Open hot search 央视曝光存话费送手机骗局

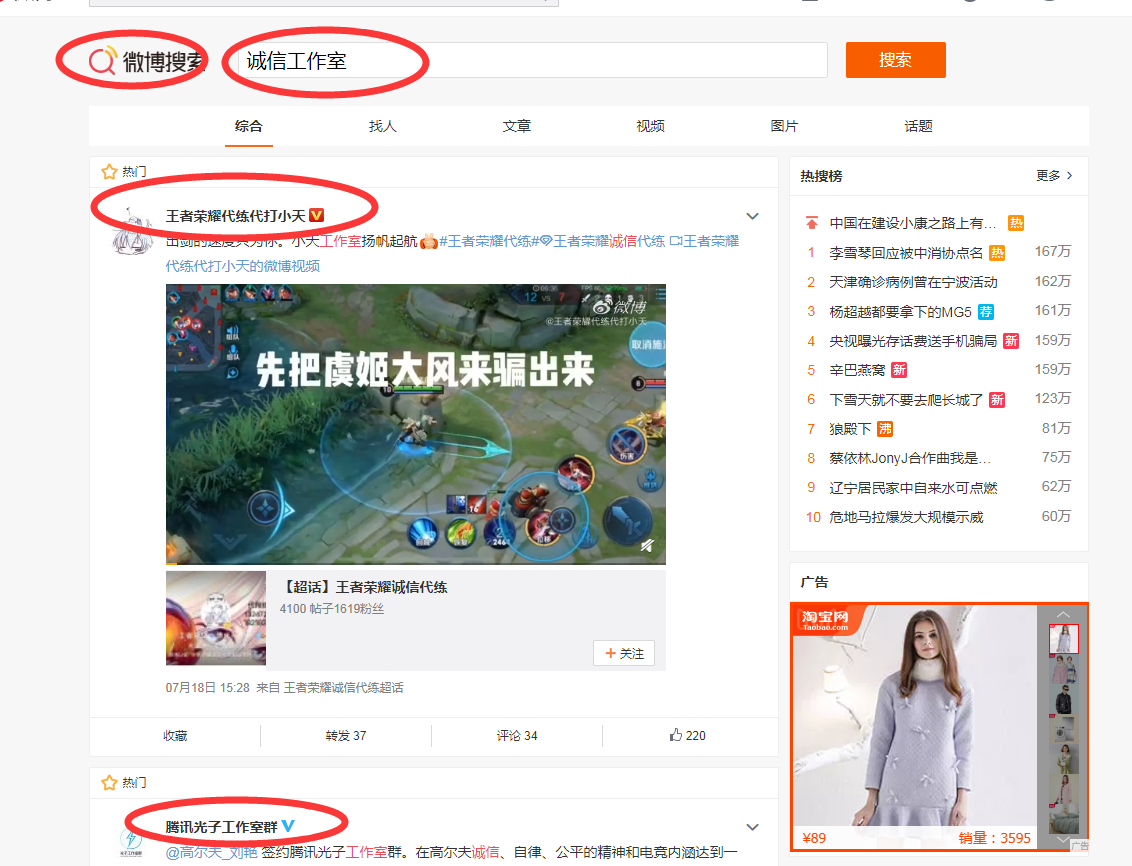pyautogui.click(x=913, y=341)
